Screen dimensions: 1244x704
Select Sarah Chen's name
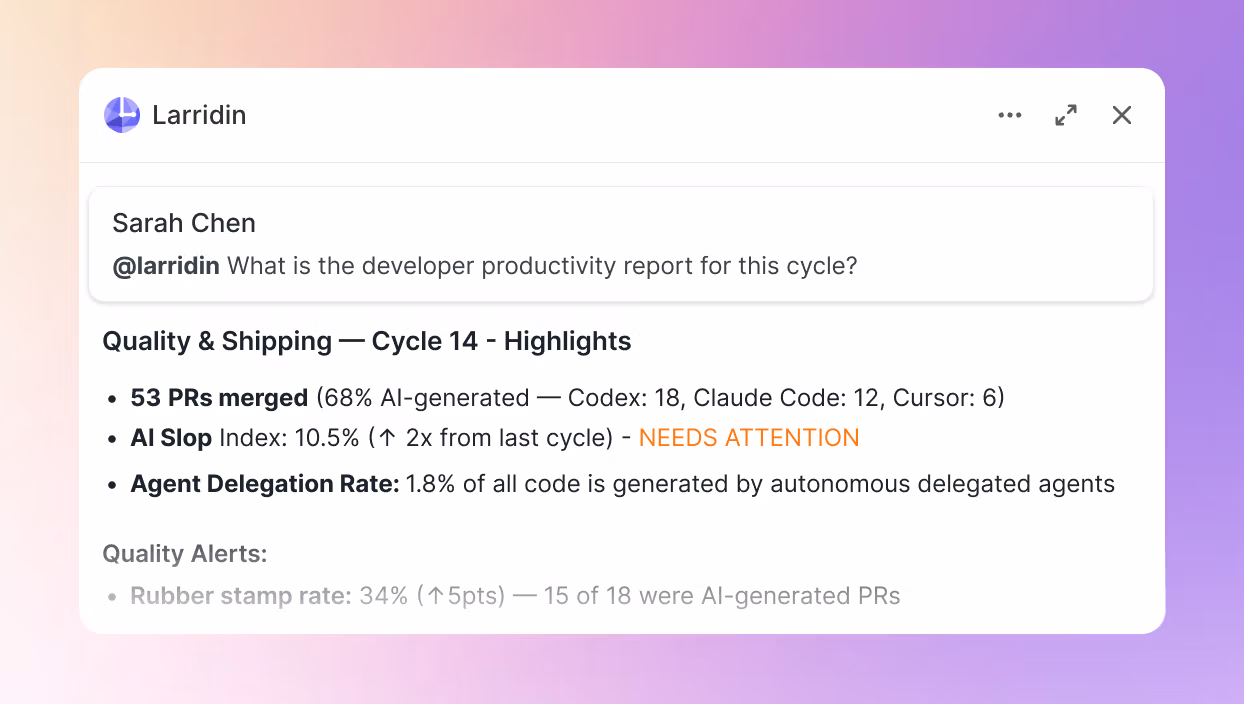click(x=184, y=222)
